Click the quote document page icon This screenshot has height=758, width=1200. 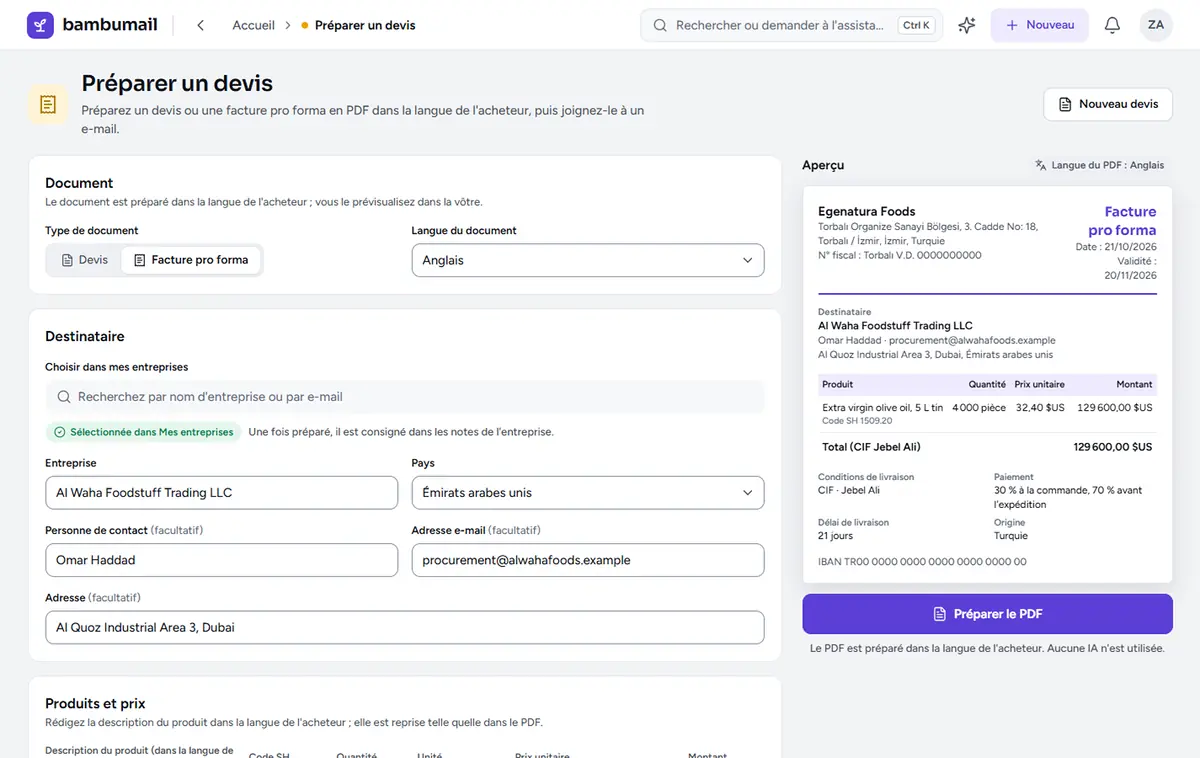pyautogui.click(x=48, y=104)
